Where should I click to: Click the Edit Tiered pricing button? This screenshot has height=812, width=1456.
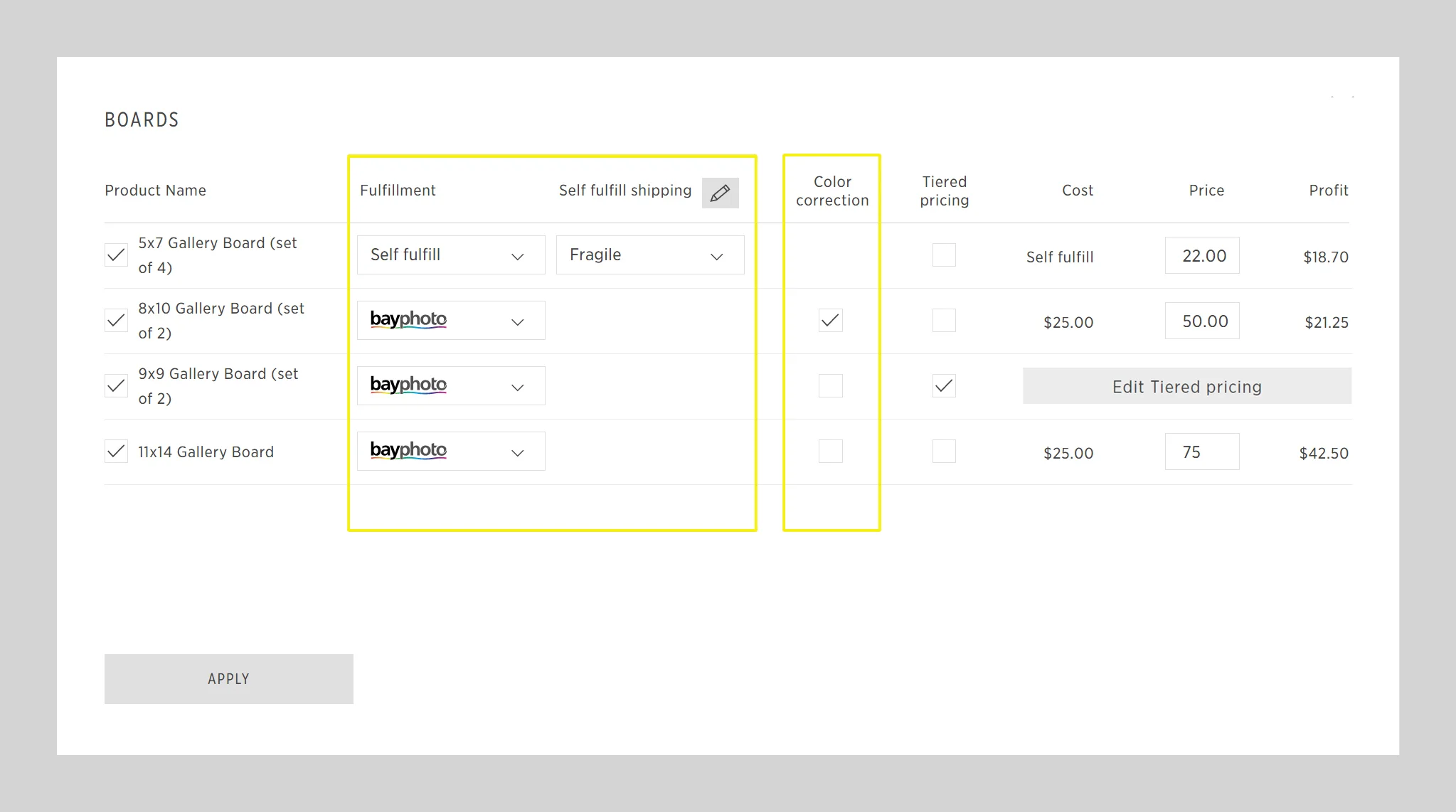pyautogui.click(x=1187, y=386)
